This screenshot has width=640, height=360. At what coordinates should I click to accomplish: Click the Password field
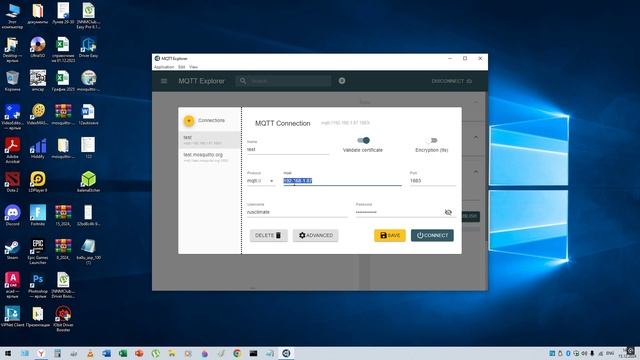point(398,212)
